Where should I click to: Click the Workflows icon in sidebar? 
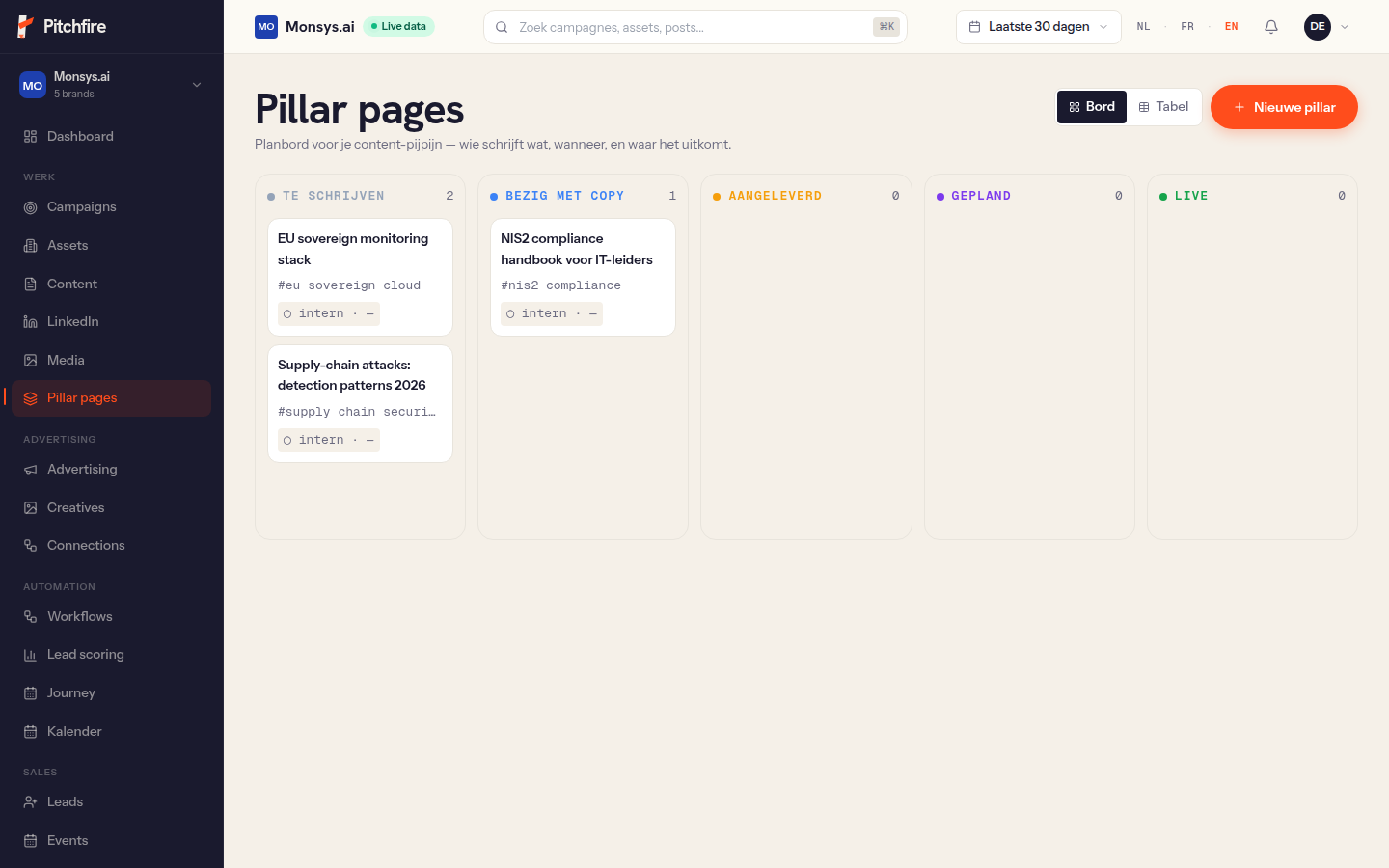pos(31,617)
